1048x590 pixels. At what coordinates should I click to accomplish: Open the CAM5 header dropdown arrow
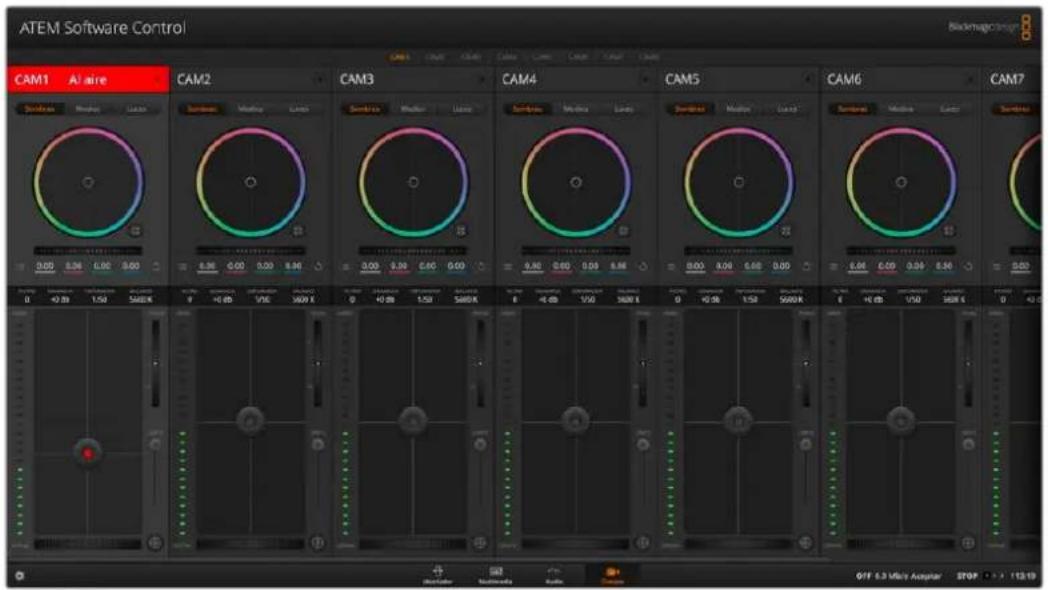tap(808, 80)
